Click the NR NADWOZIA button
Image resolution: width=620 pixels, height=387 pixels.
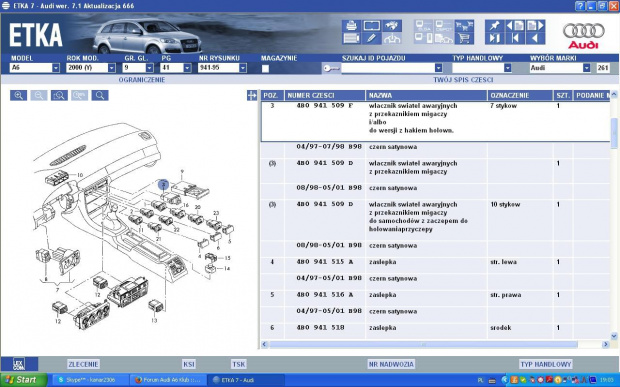(x=391, y=364)
